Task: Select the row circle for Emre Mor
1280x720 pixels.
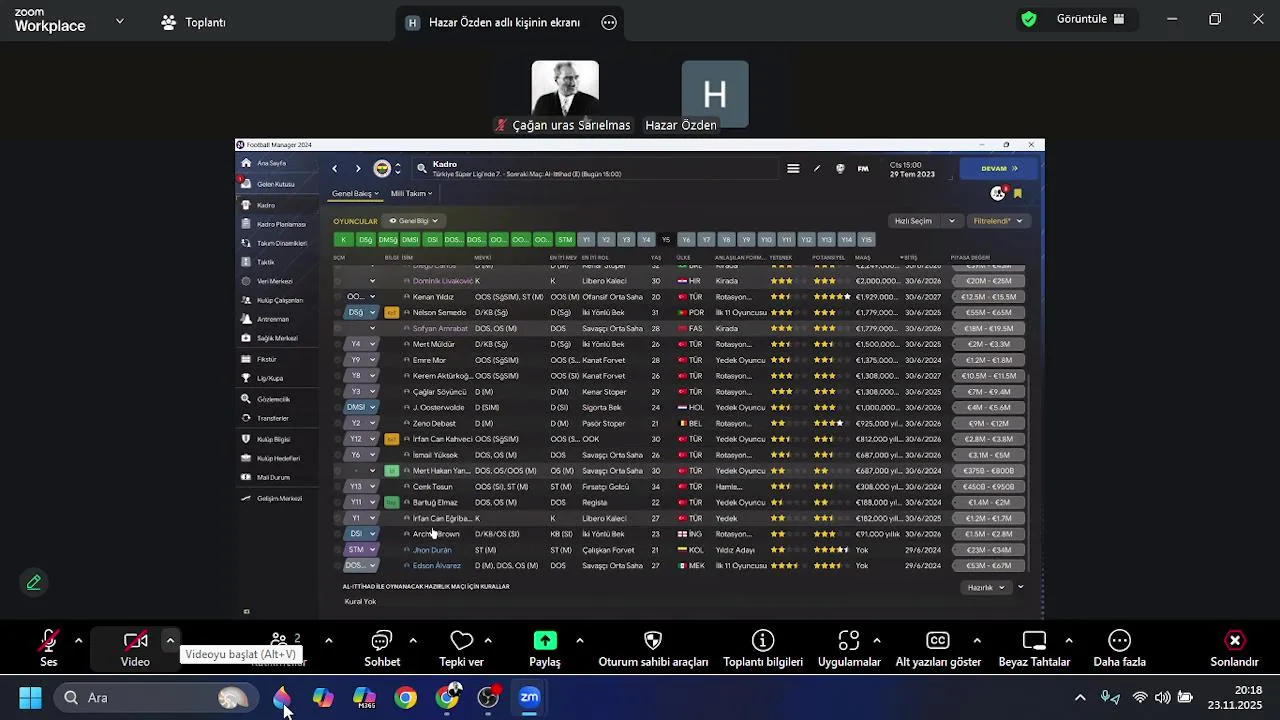Action: (337, 360)
